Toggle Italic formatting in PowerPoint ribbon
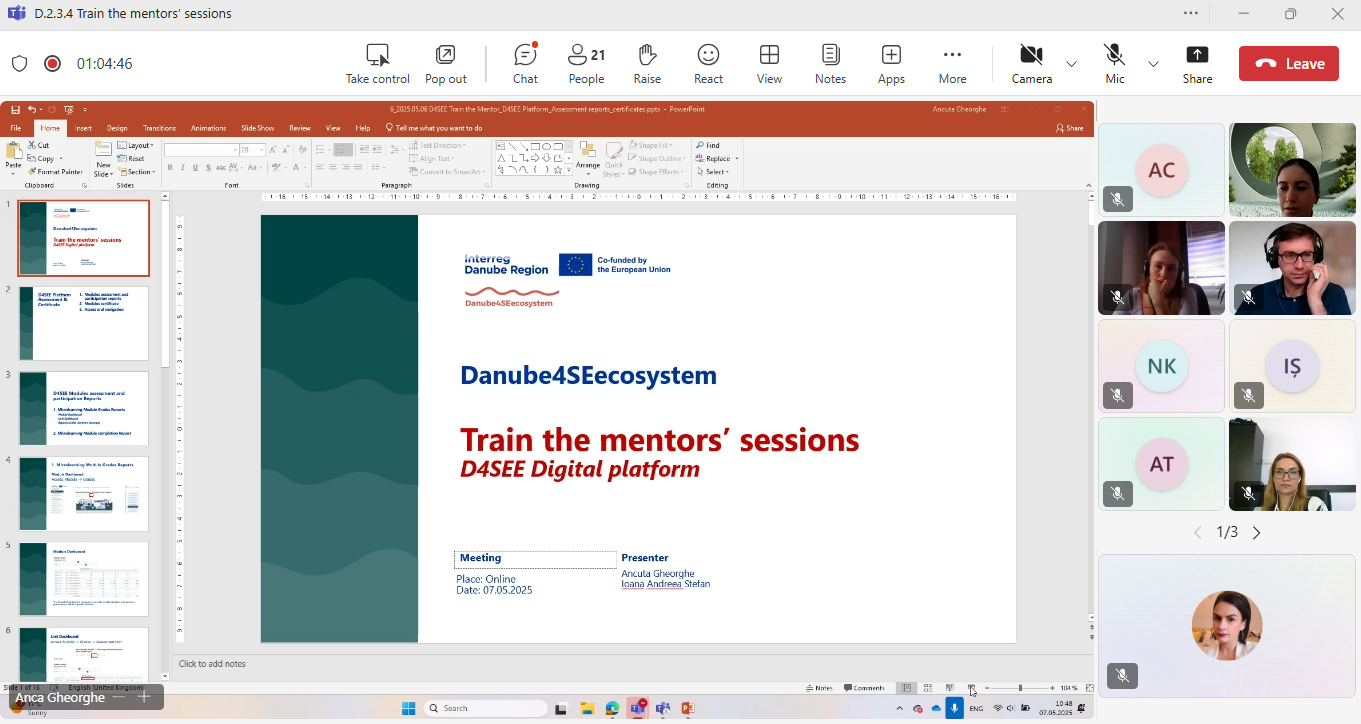Image resolution: width=1361 pixels, height=724 pixels. (183, 167)
